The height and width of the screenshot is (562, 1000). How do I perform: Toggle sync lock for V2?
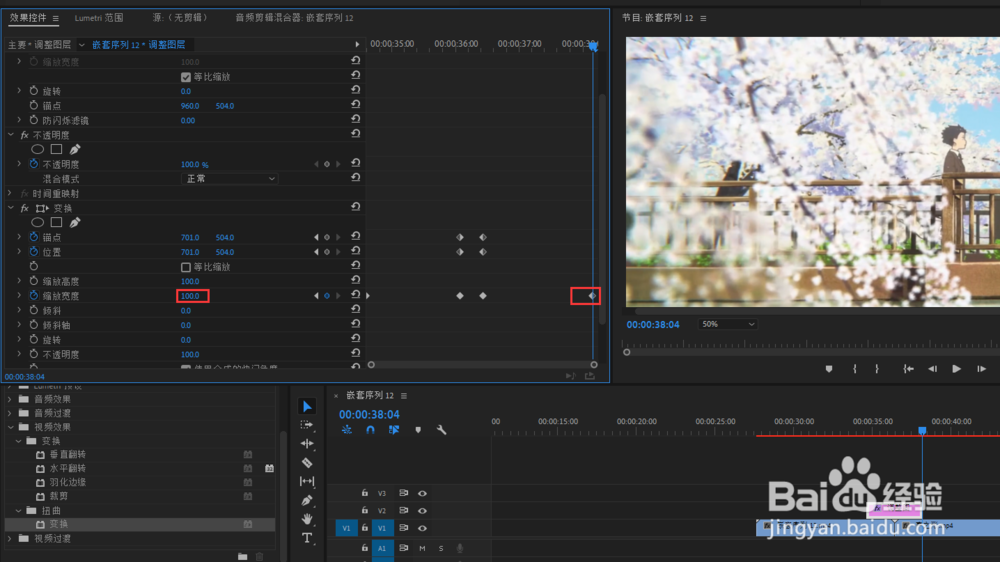pos(403,510)
